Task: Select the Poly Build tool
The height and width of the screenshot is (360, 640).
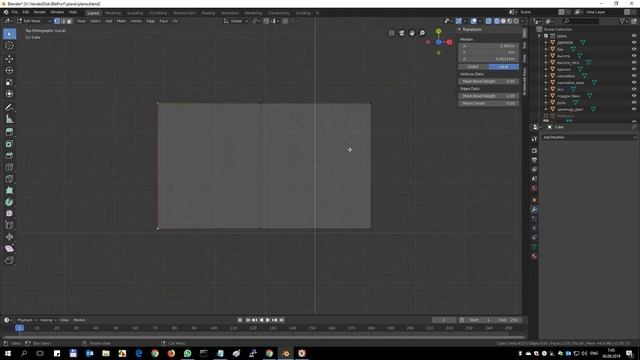Action: click(x=9, y=191)
